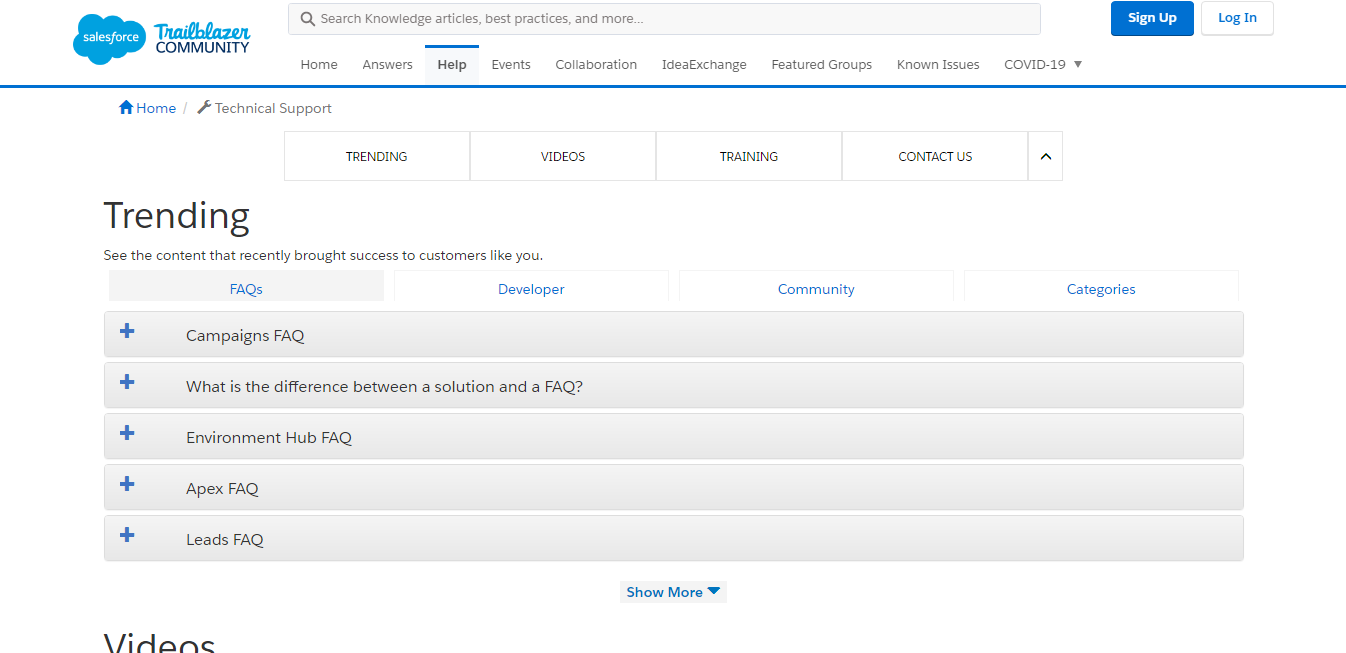Expand the Campaigns FAQ row
This screenshot has width=1346, height=653.
point(674,334)
